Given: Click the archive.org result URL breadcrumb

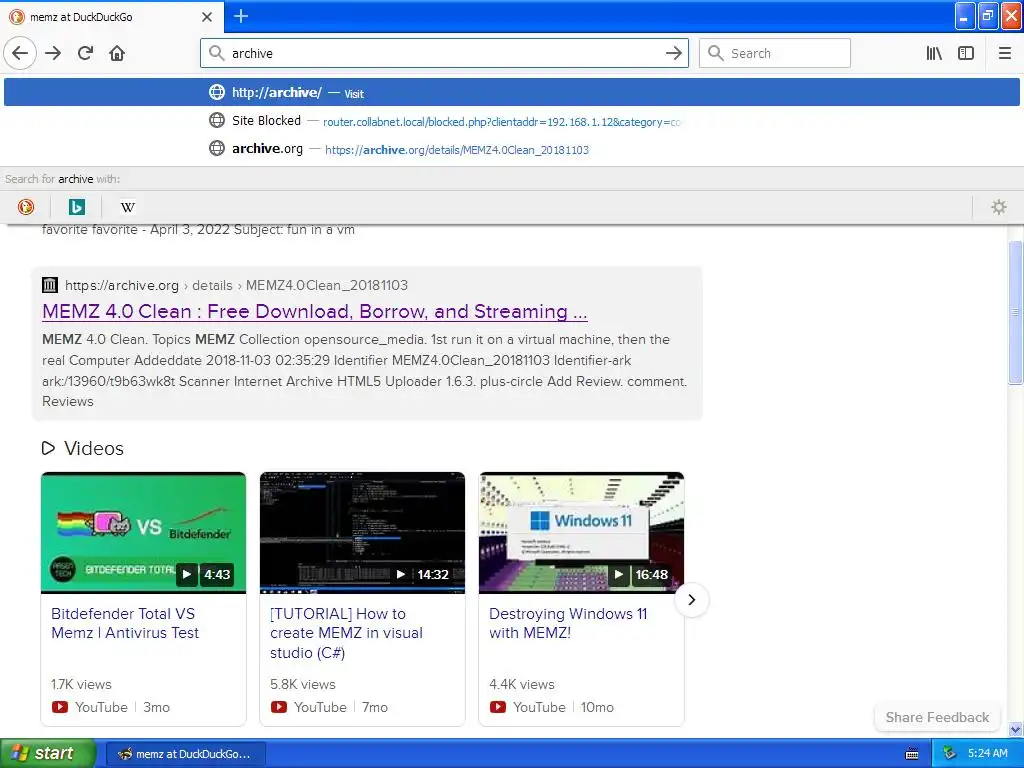Looking at the screenshot, I should point(236,285).
